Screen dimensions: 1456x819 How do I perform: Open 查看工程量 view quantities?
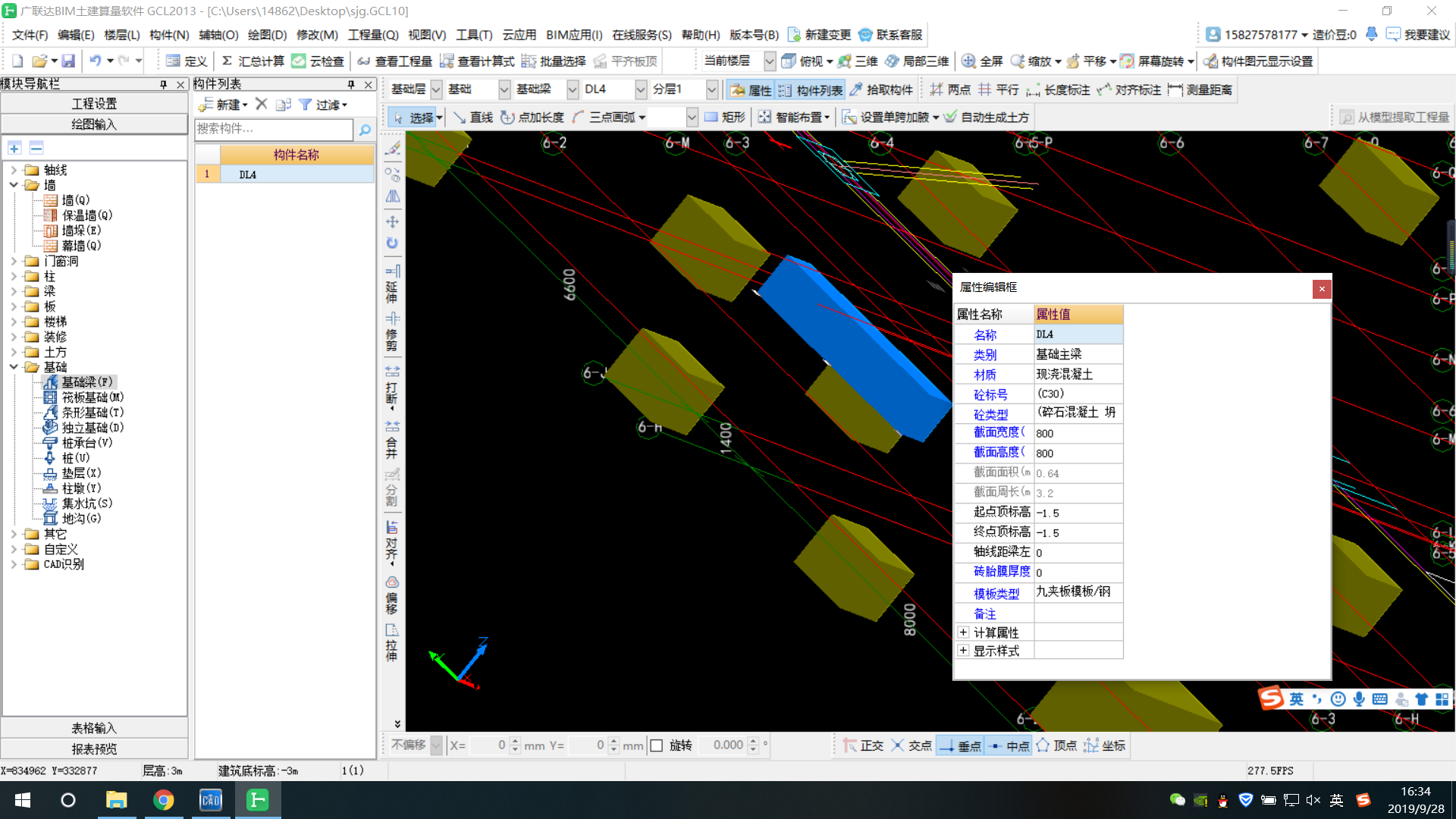click(394, 61)
